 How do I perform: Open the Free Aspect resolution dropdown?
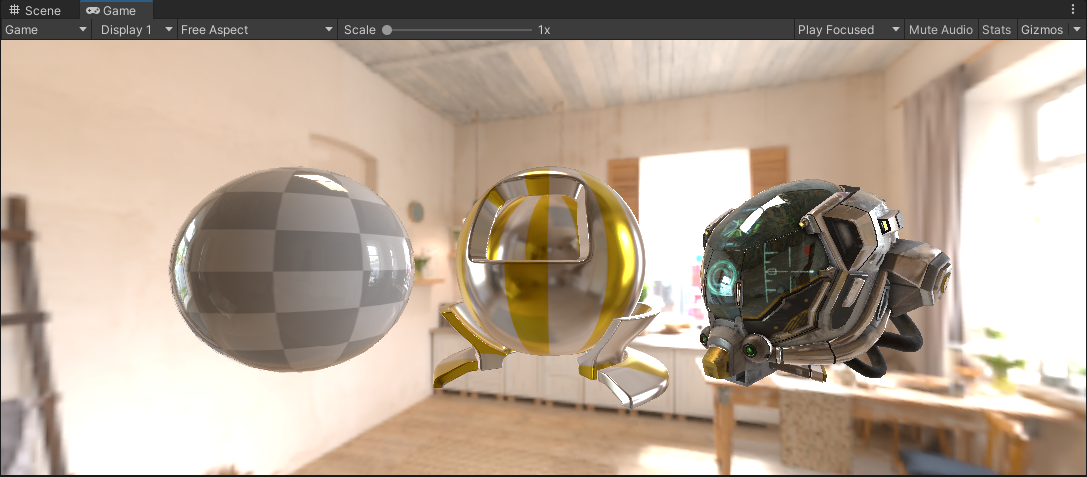click(257, 30)
